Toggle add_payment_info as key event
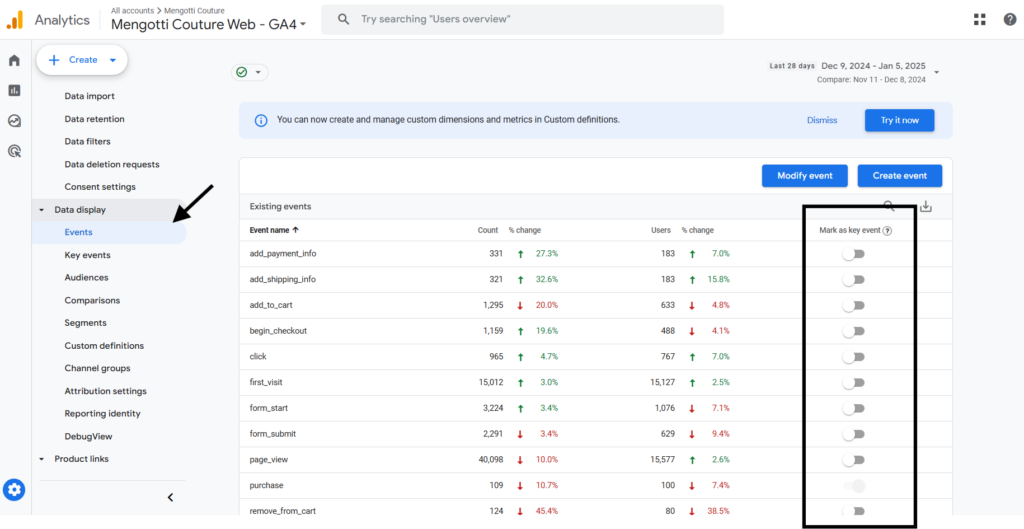This screenshot has height=529, width=1024. (x=853, y=253)
